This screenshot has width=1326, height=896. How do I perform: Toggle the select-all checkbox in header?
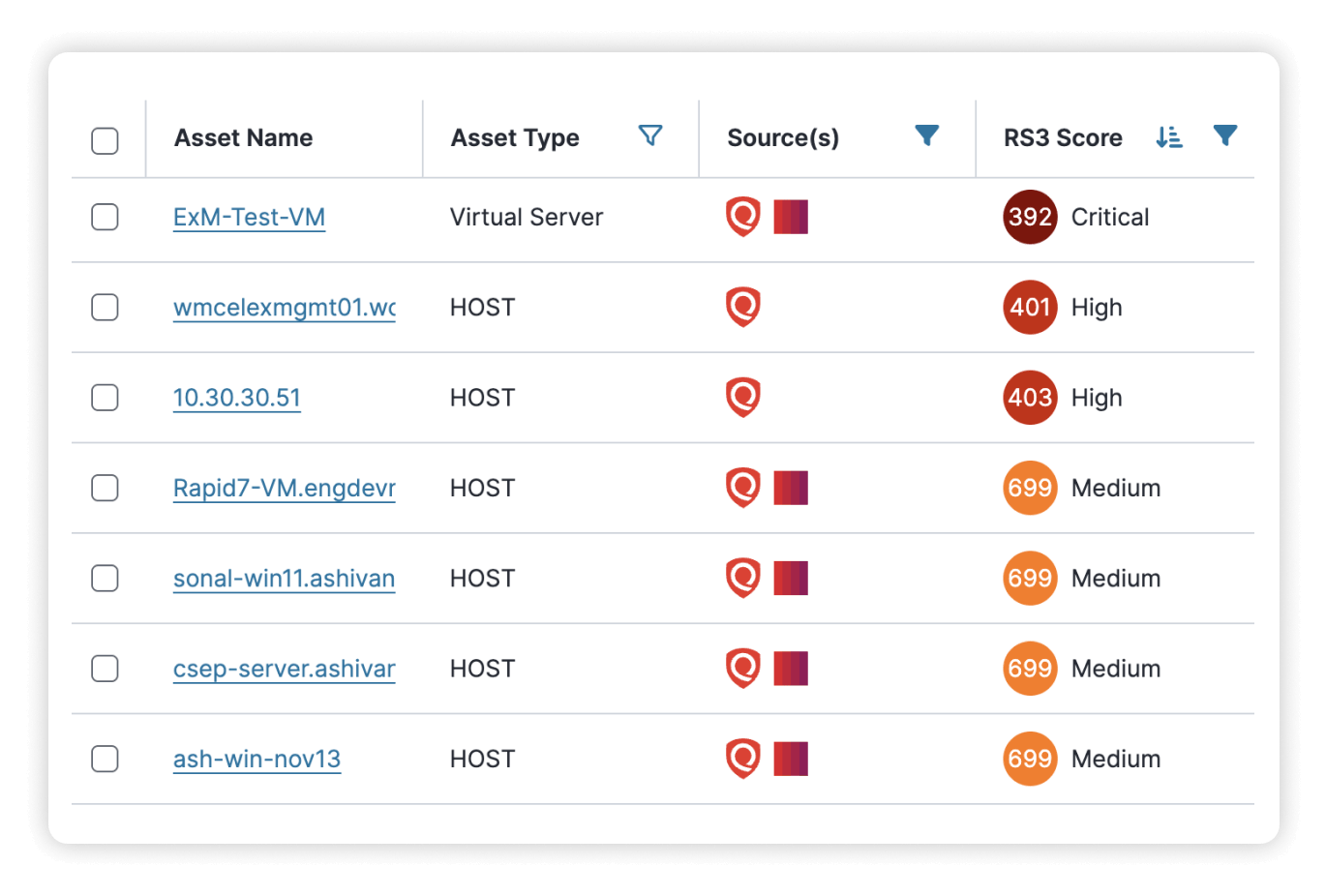point(105,140)
